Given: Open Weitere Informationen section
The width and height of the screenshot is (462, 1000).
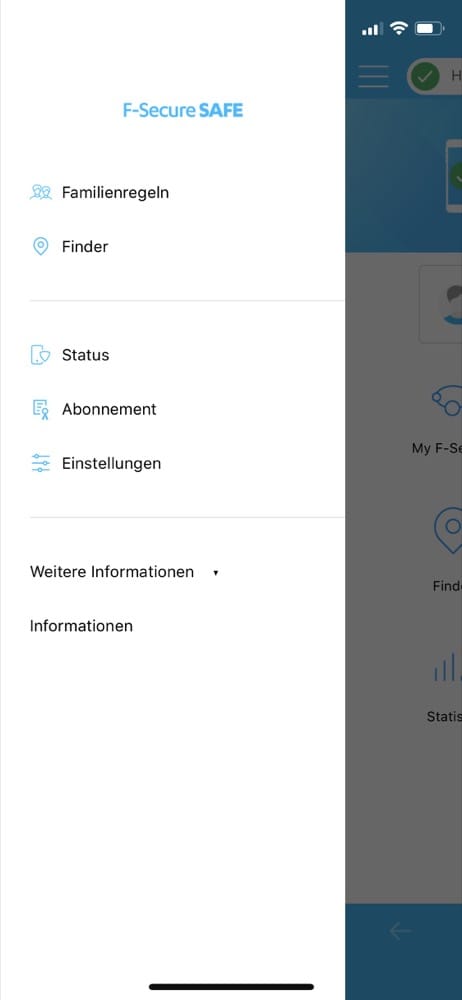Looking at the screenshot, I should pos(112,571).
